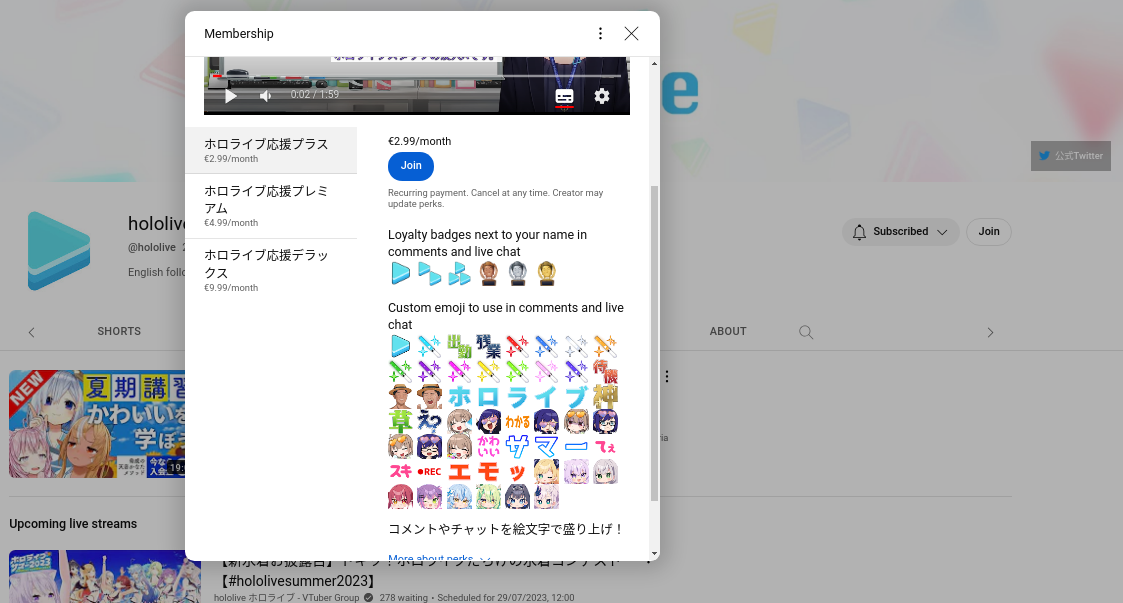
Task: Click the gold trophy loyalty badge
Action: point(546,273)
